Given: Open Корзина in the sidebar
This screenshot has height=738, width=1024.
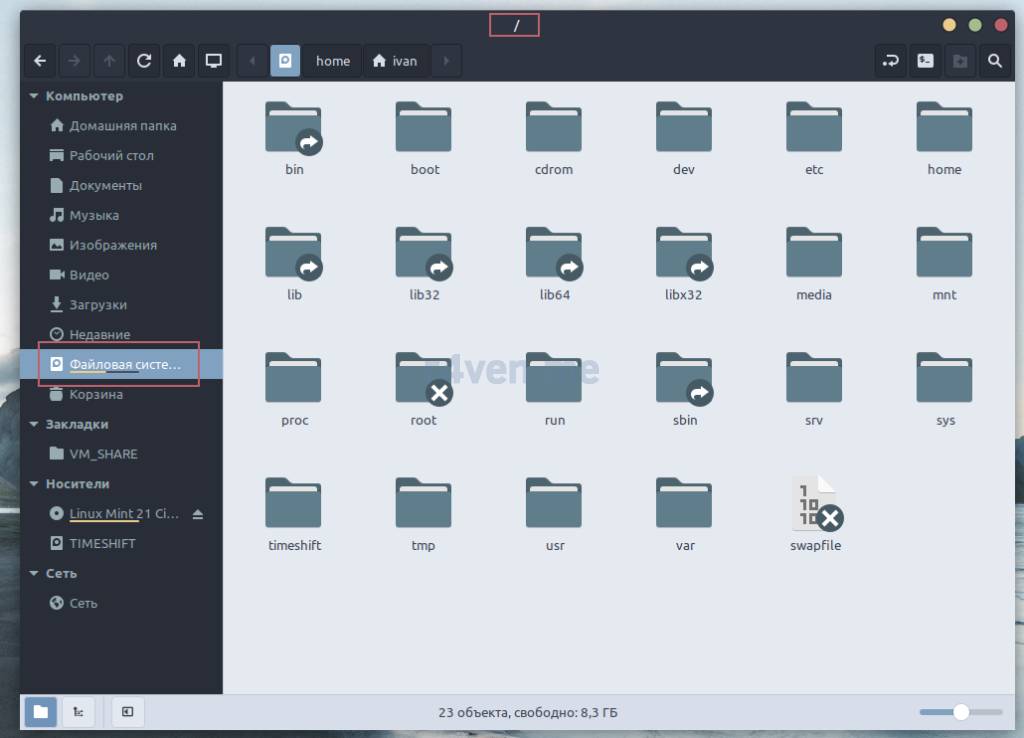Looking at the screenshot, I should (x=96, y=394).
